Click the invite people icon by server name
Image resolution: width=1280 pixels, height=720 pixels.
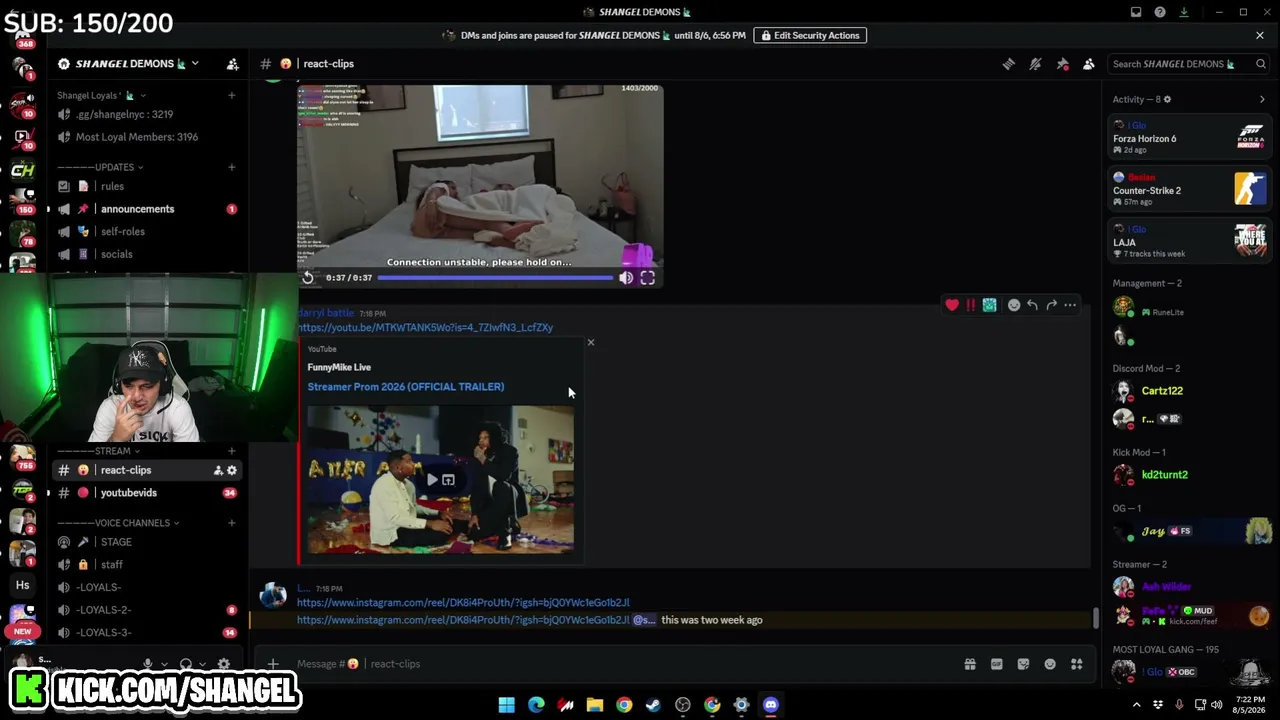pos(232,64)
